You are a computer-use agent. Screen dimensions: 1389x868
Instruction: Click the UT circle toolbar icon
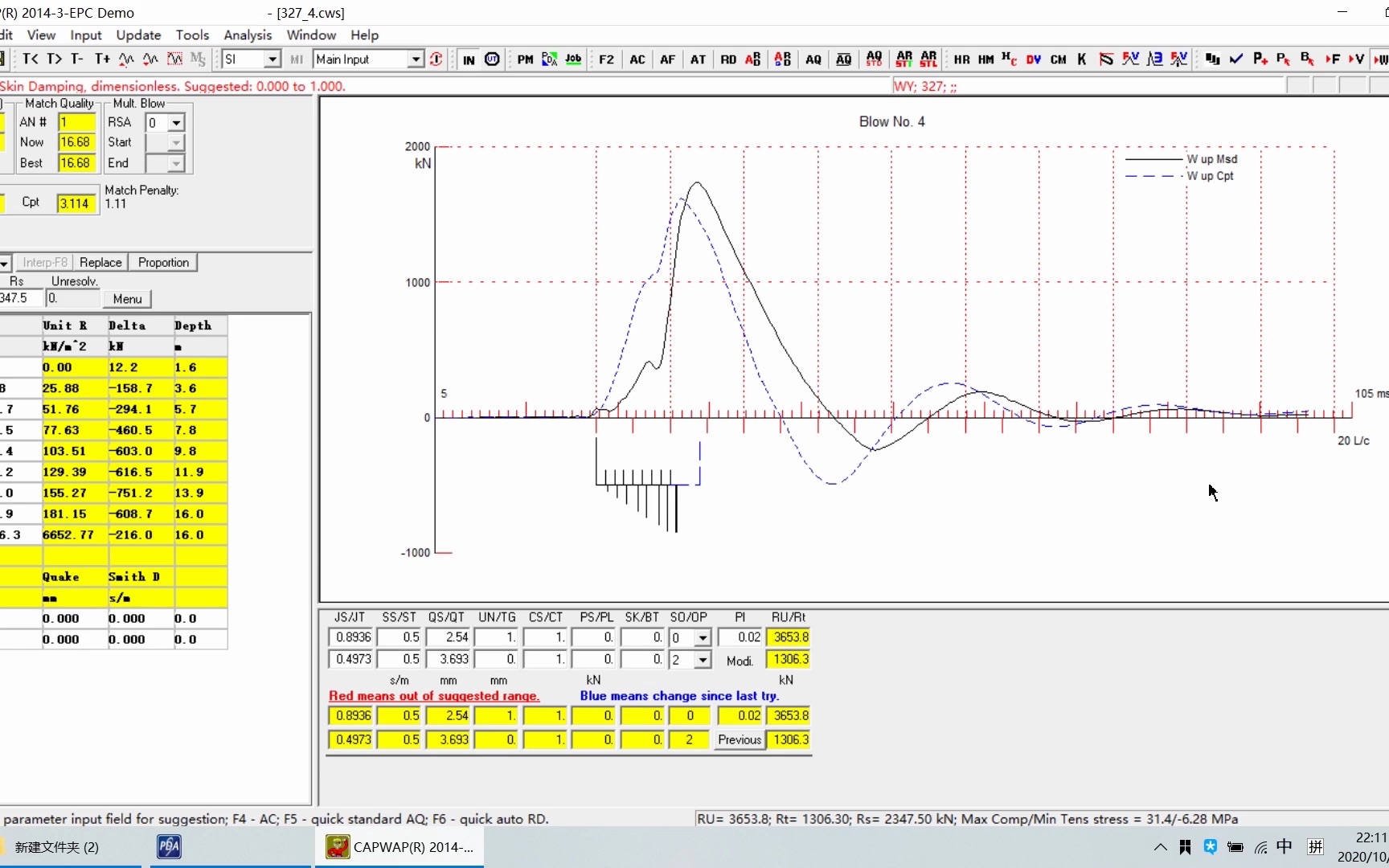pos(493,59)
